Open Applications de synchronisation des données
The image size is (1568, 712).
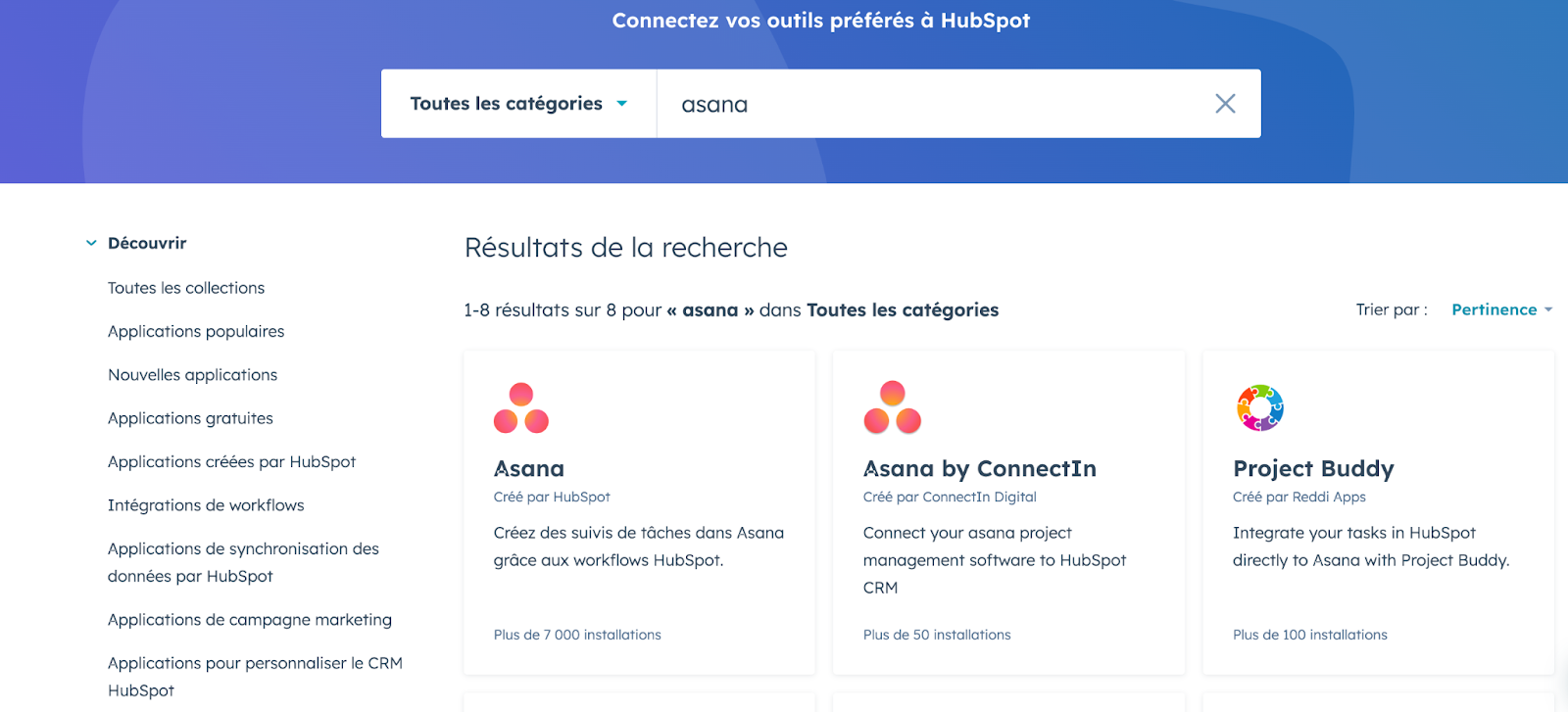243,562
